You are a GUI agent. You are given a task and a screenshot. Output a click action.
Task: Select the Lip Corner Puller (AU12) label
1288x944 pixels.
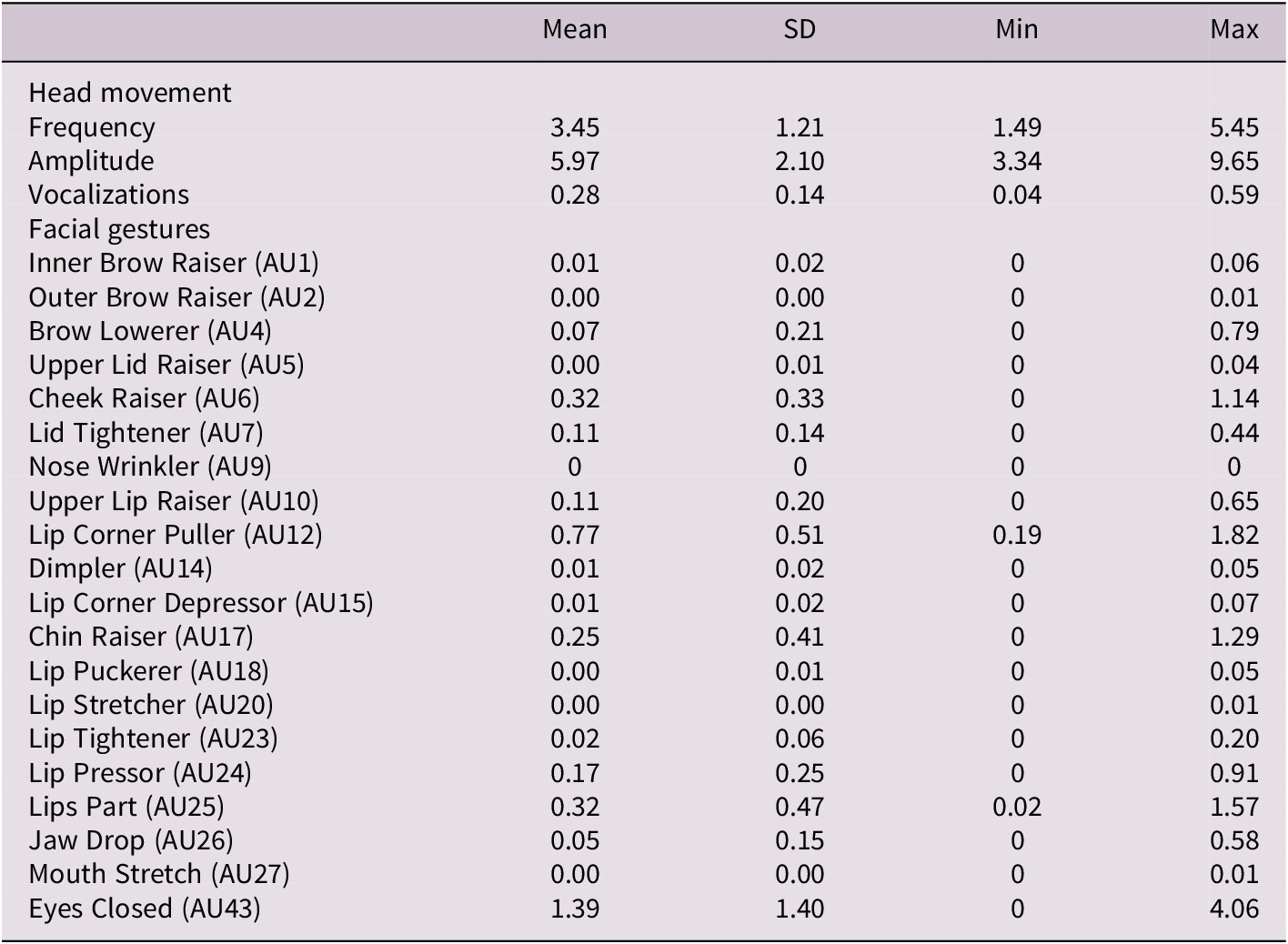176,535
